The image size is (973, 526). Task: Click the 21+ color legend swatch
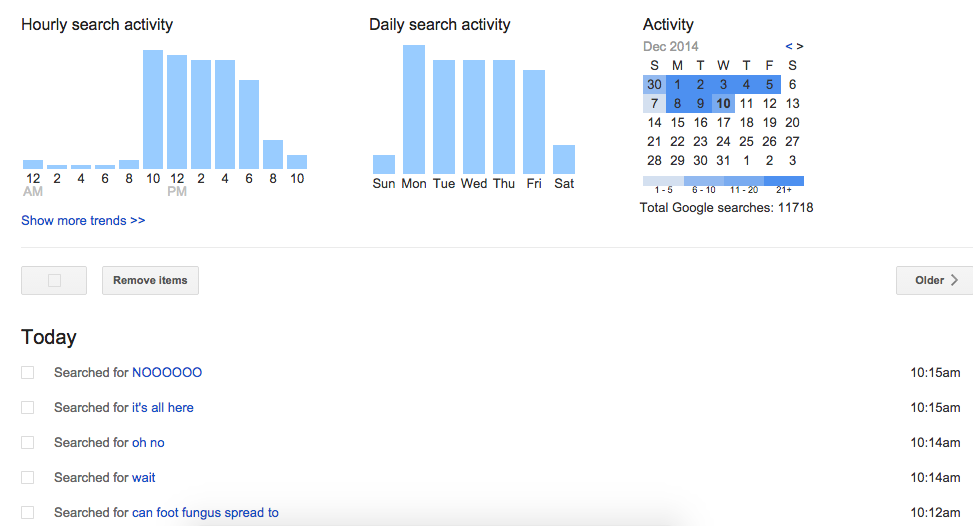click(x=784, y=181)
